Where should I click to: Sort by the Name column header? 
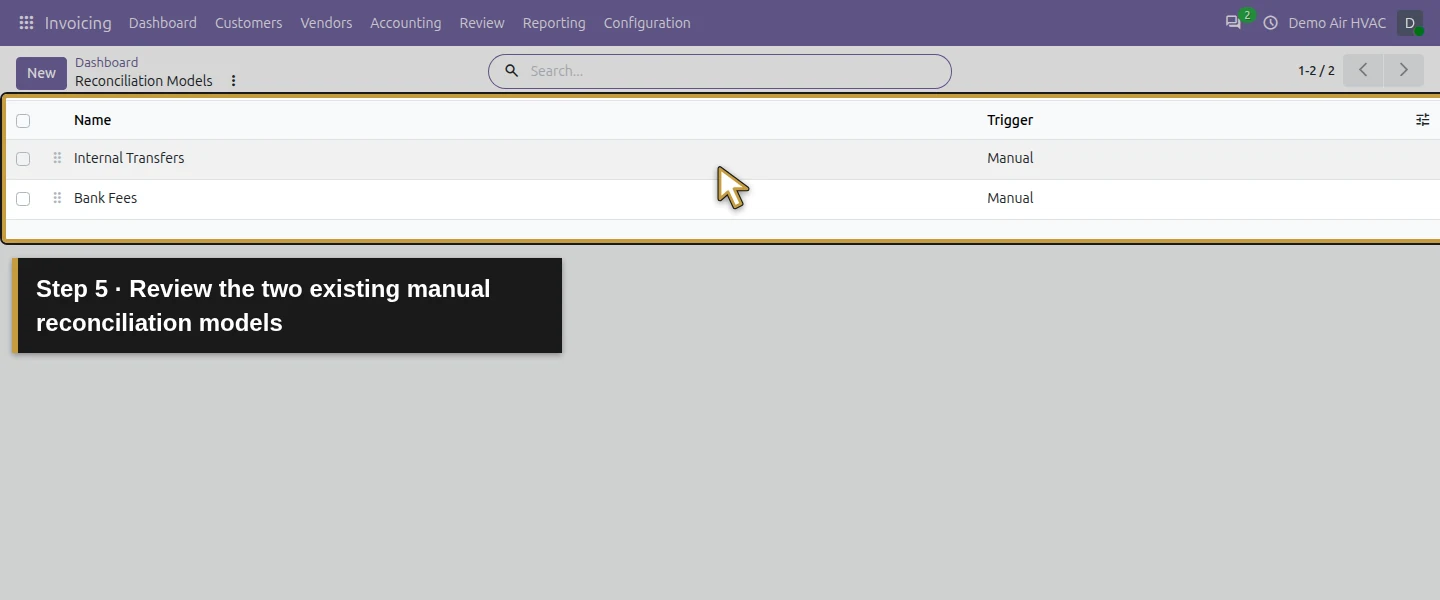(x=92, y=120)
